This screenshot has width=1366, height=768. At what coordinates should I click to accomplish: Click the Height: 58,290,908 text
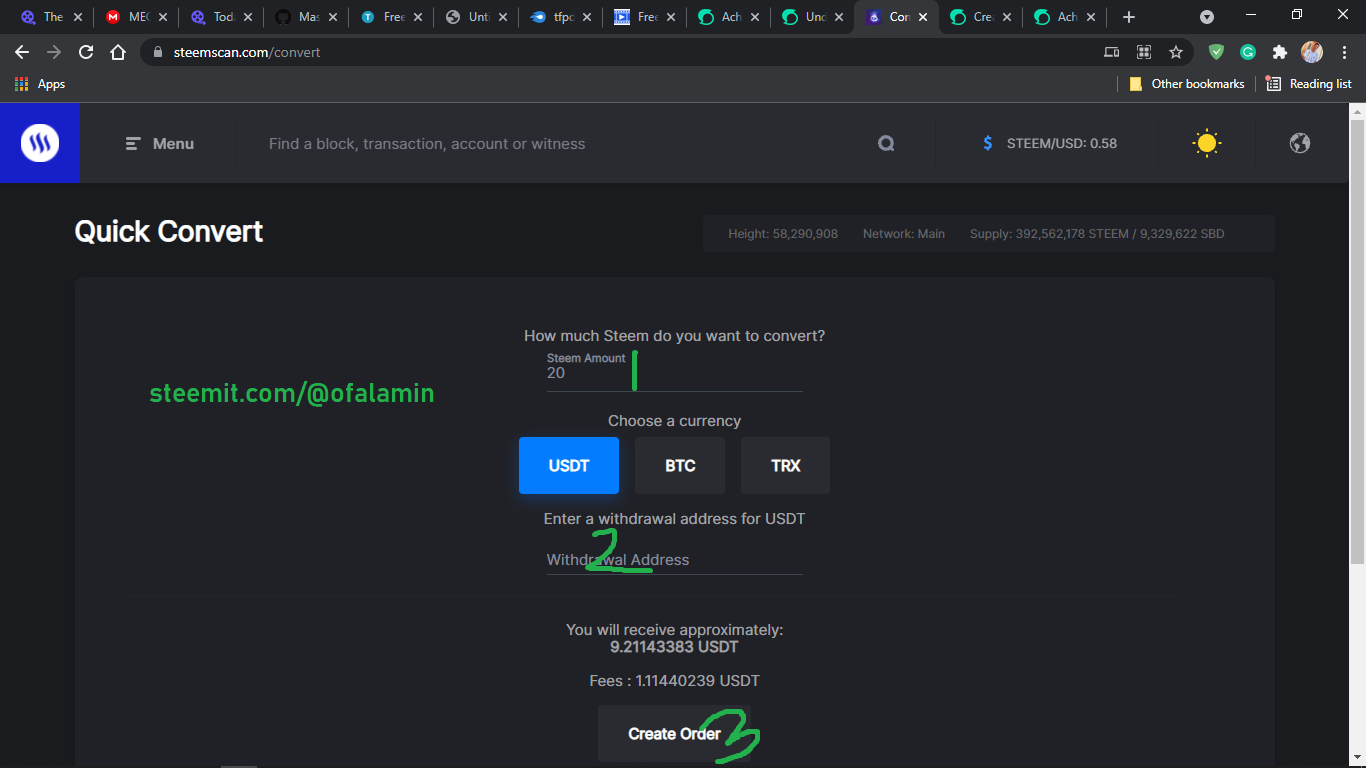click(x=783, y=234)
